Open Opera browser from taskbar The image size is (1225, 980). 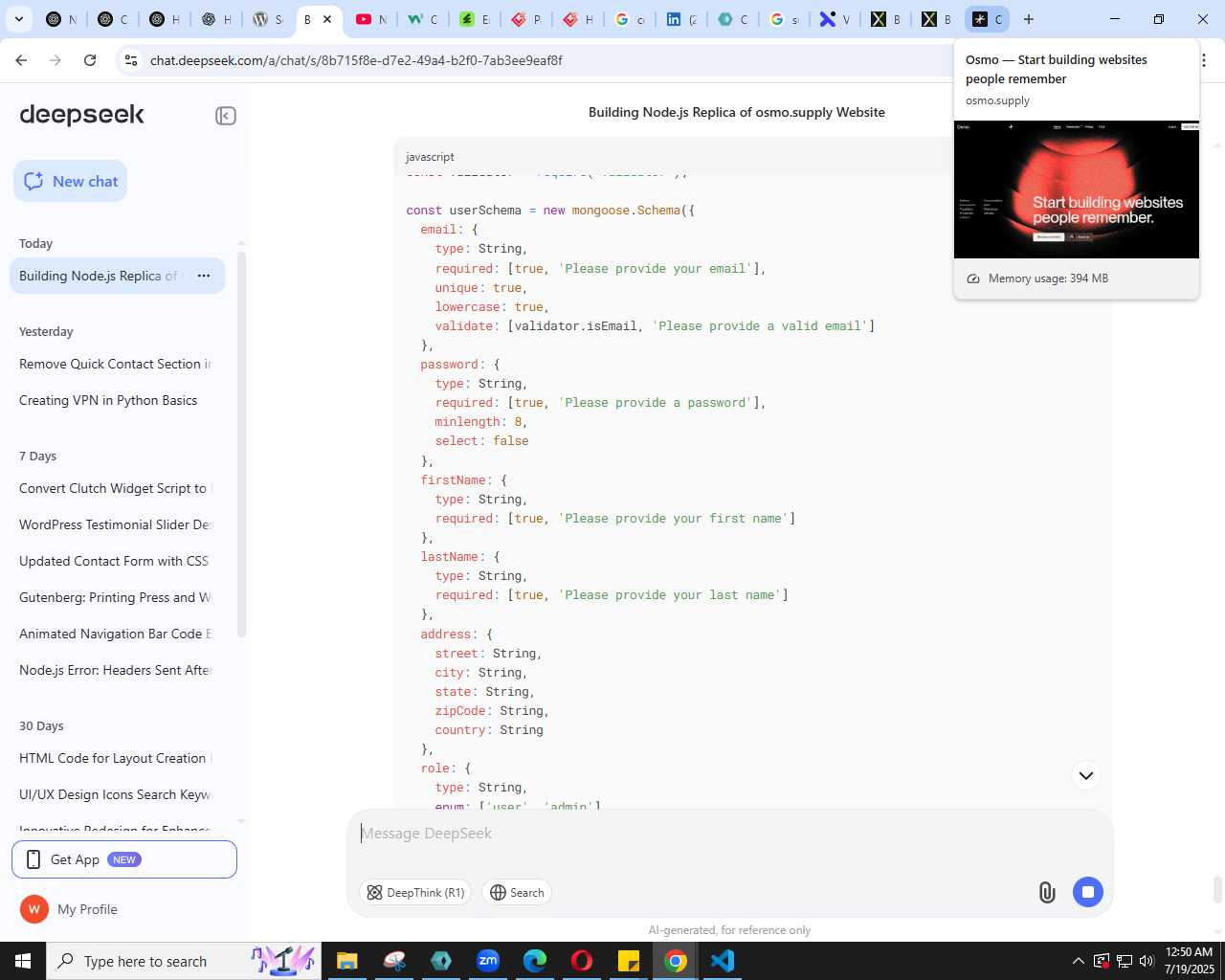click(582, 961)
